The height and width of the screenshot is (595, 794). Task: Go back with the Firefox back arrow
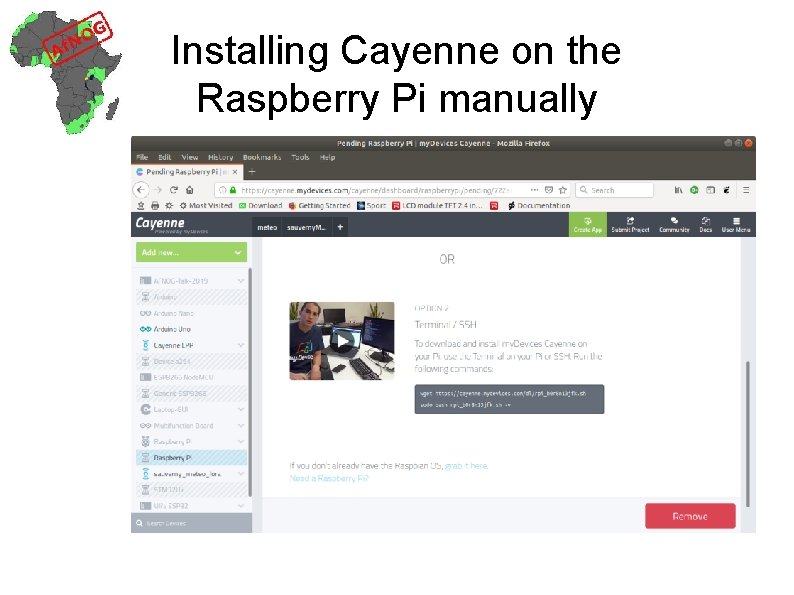click(141, 190)
